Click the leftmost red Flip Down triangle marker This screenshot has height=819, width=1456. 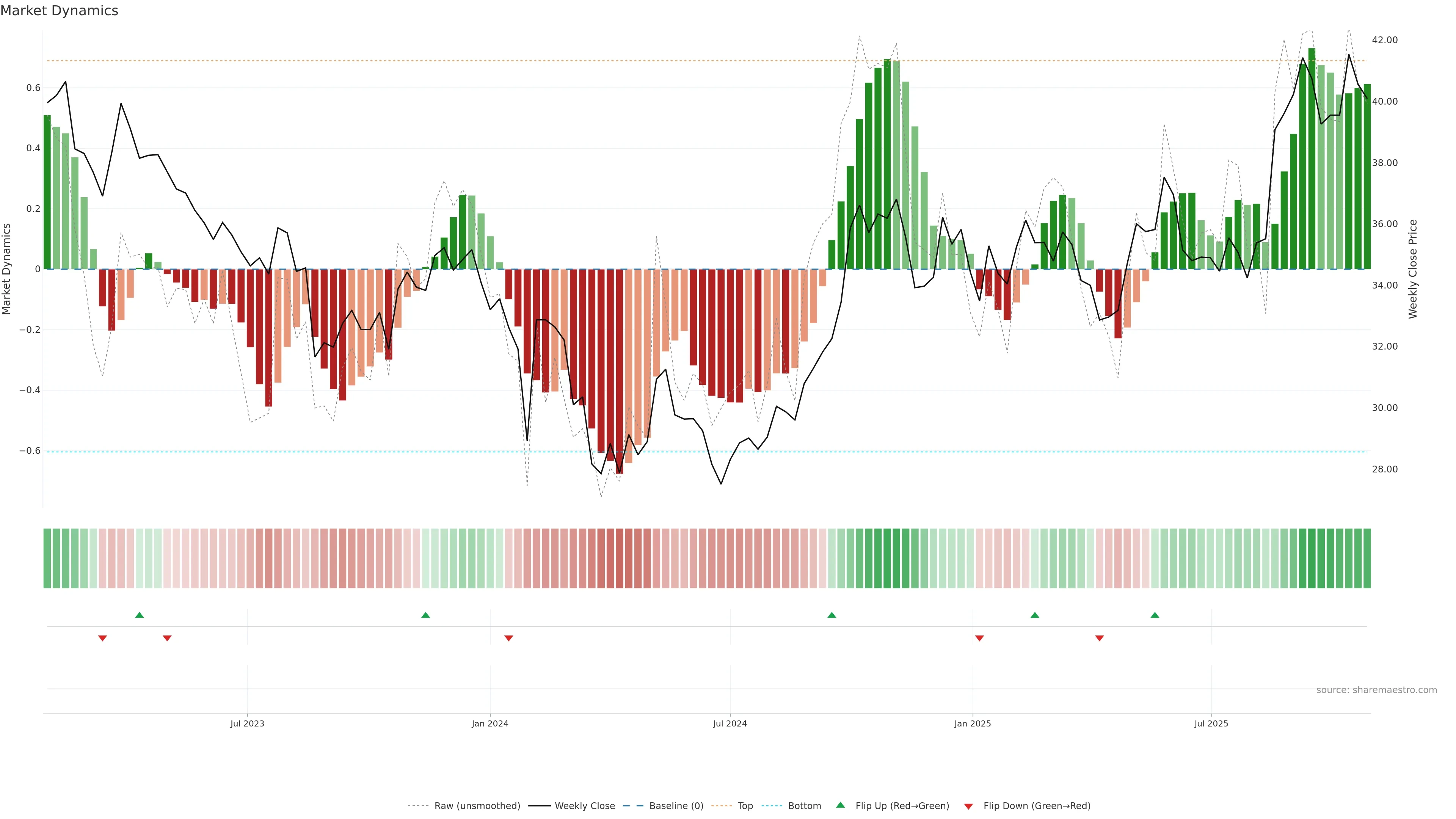tap(102, 638)
